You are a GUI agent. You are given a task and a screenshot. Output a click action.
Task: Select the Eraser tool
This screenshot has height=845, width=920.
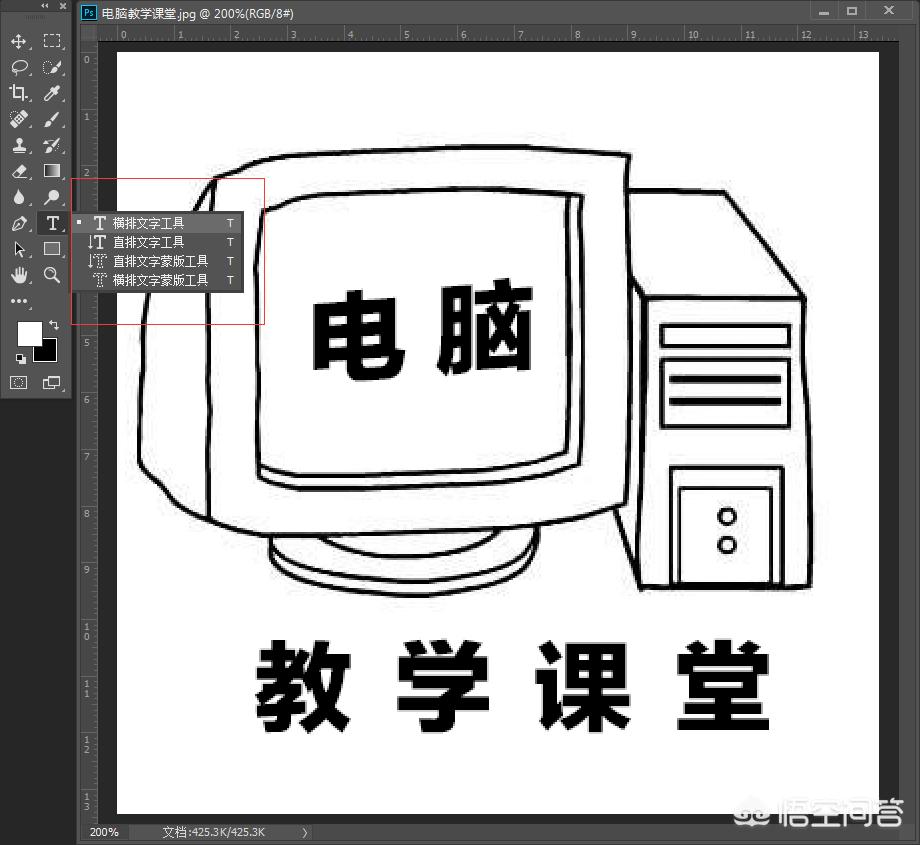tap(20, 171)
